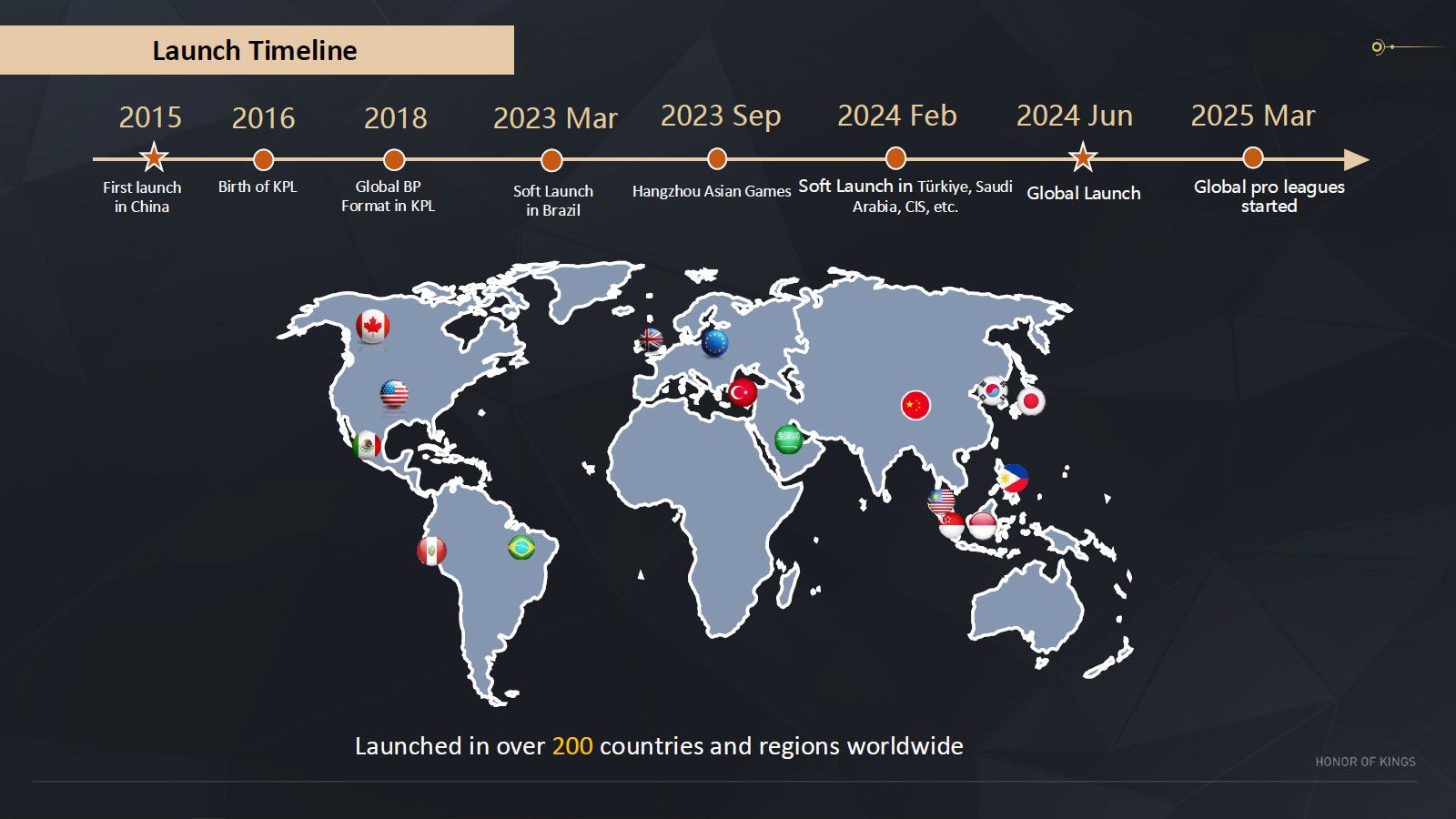Click the Brazil flag in South America

521,547
